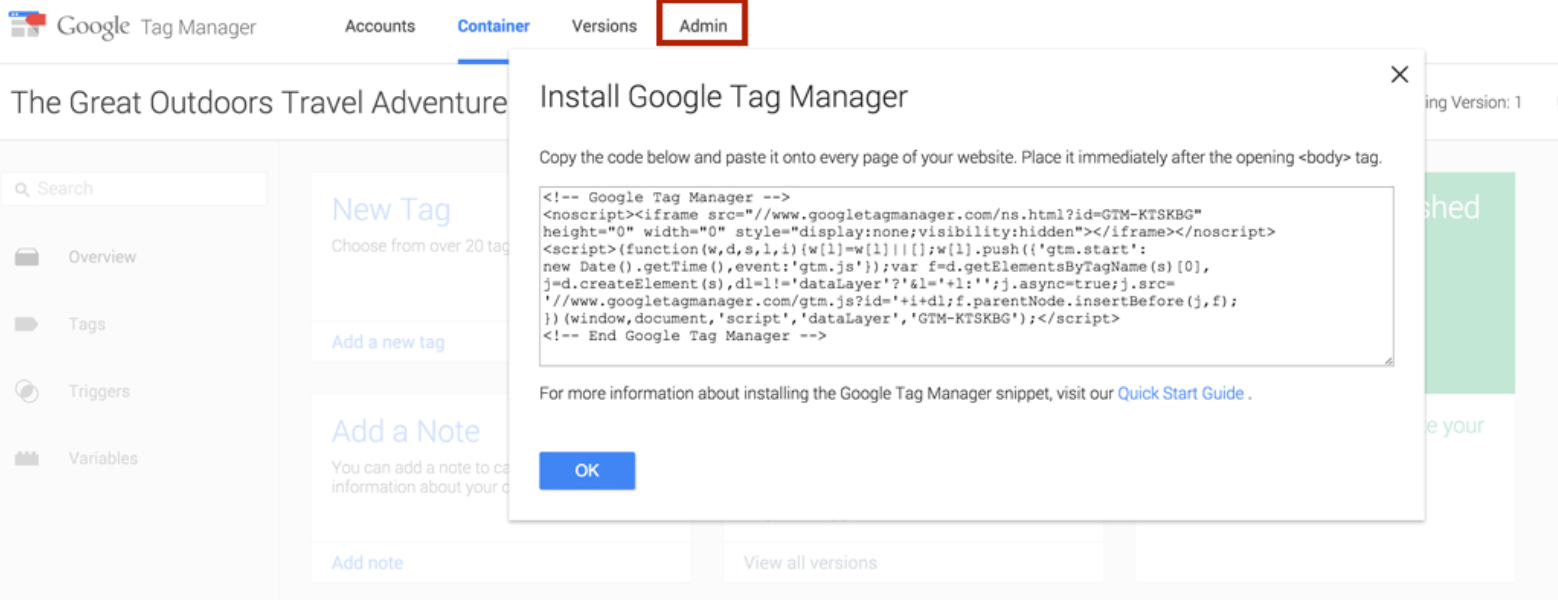Select the Tags icon in sidebar

[27, 324]
